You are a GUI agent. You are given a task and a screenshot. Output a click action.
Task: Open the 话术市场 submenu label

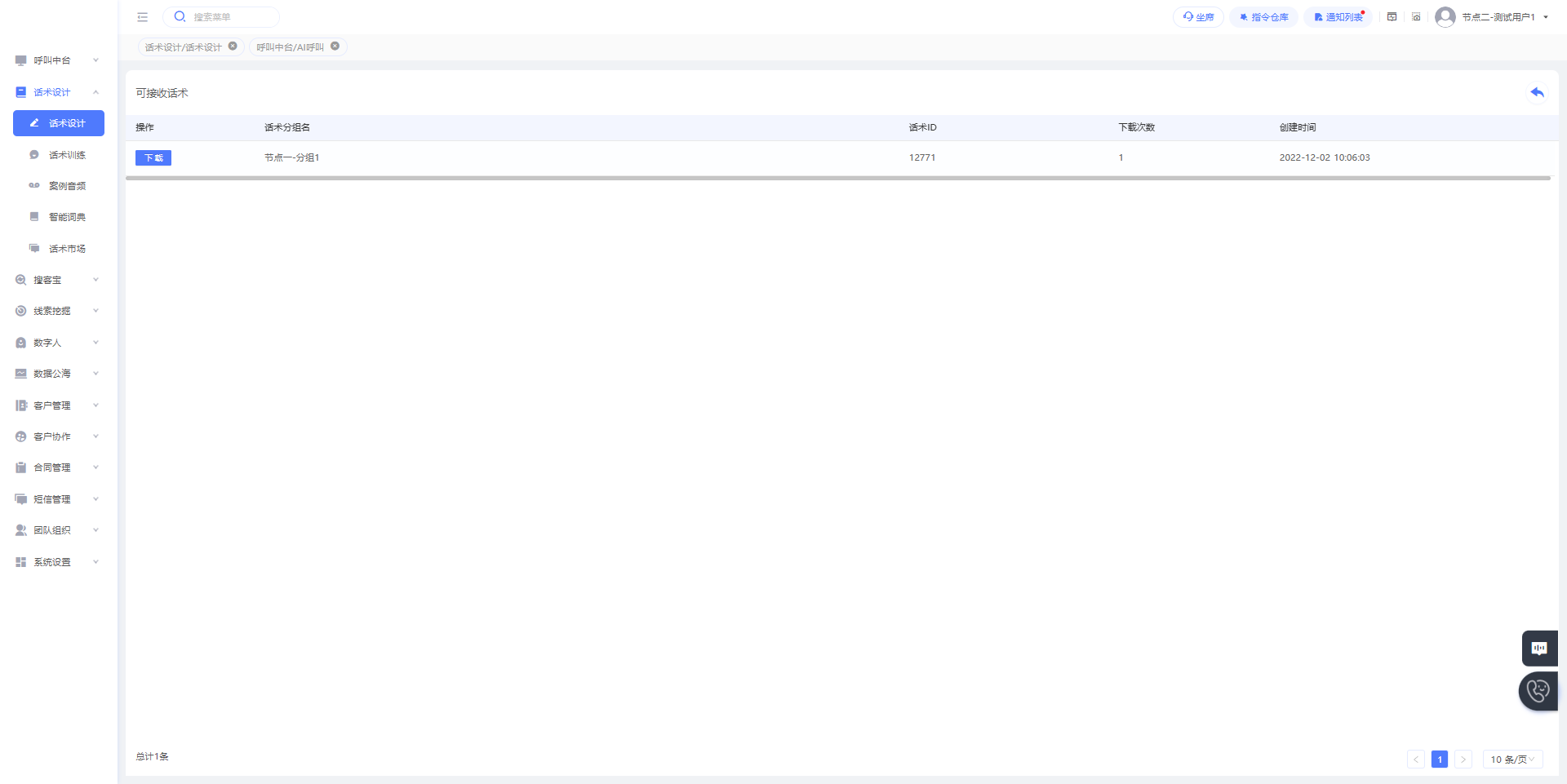67,249
